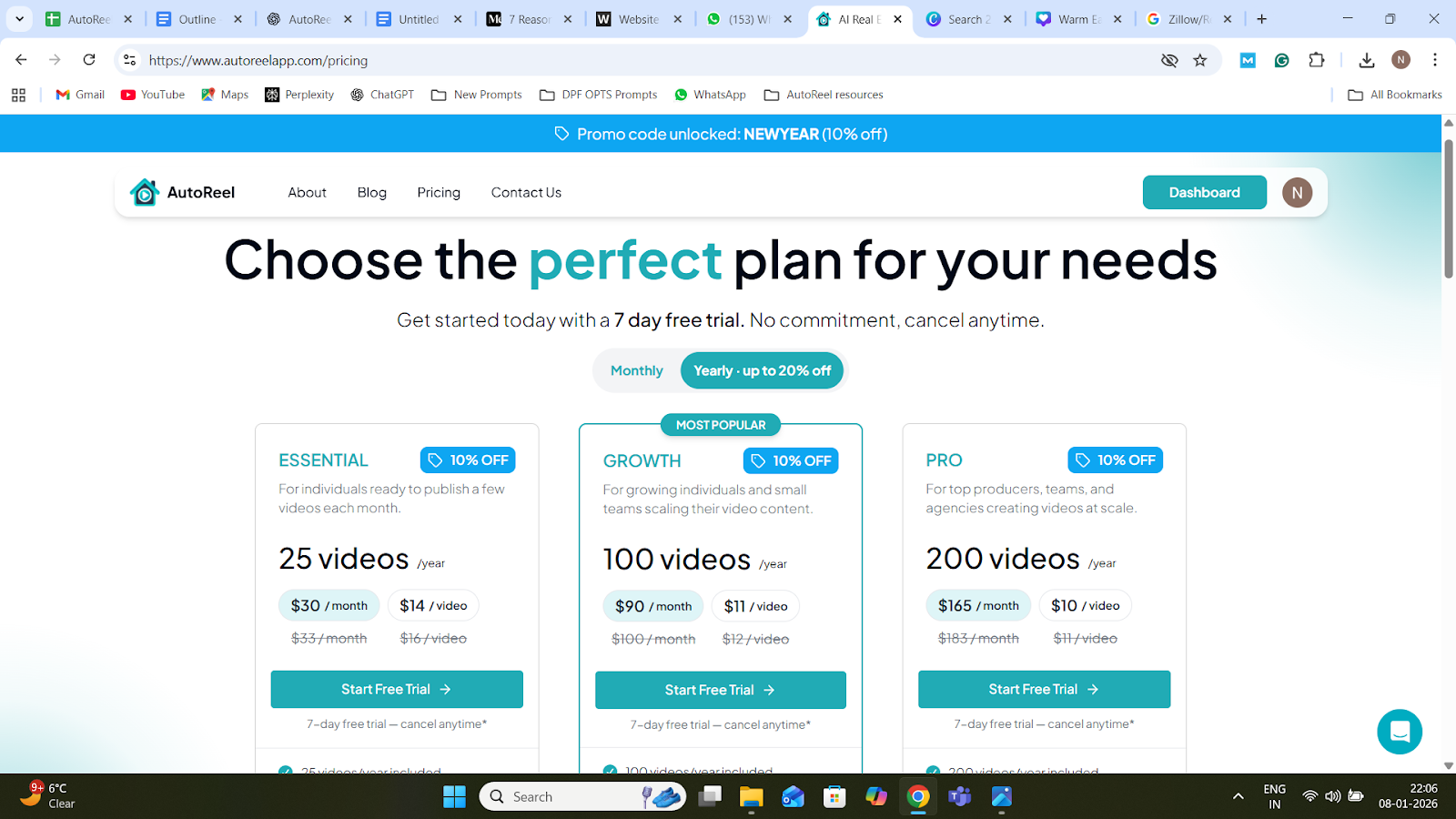Open the About page
Image resolution: width=1456 pixels, height=819 pixels.
pyautogui.click(x=307, y=192)
